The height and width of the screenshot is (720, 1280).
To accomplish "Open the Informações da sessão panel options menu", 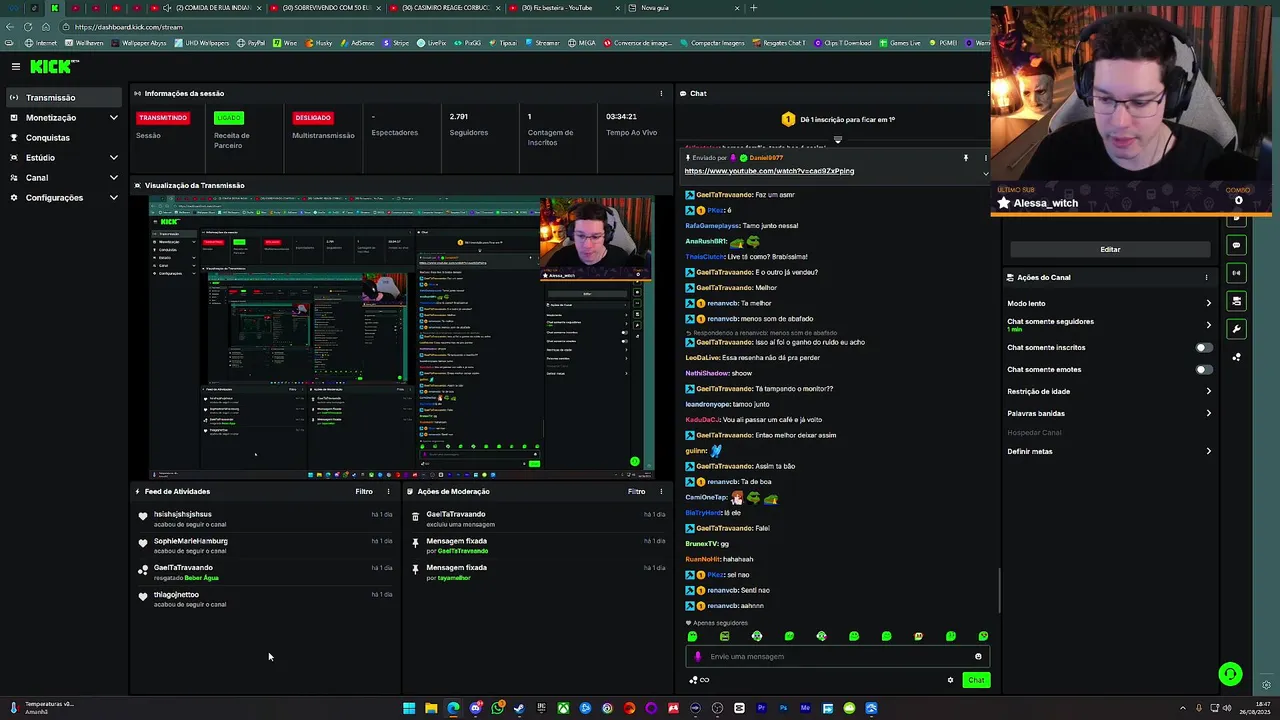I will point(661,93).
